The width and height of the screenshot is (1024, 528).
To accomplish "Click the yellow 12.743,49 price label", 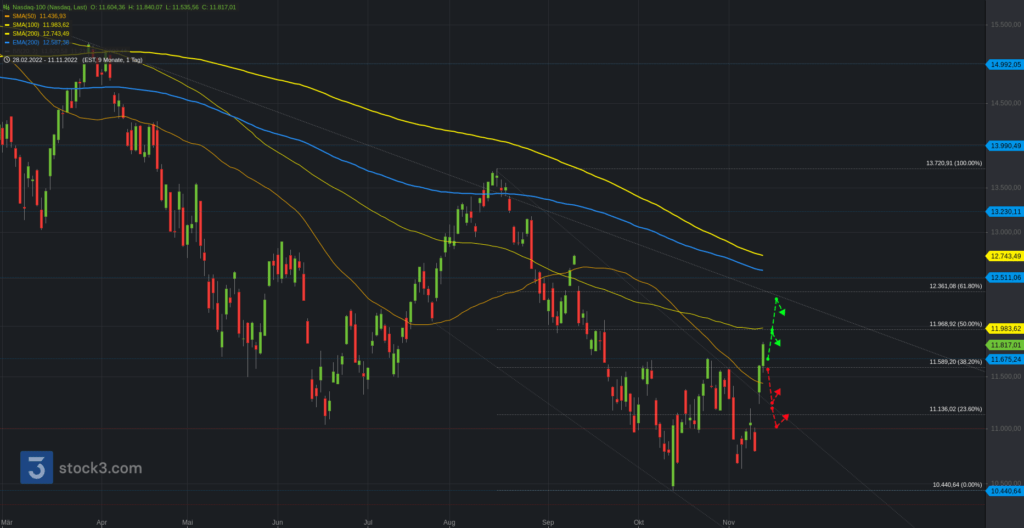I will click(1003, 256).
